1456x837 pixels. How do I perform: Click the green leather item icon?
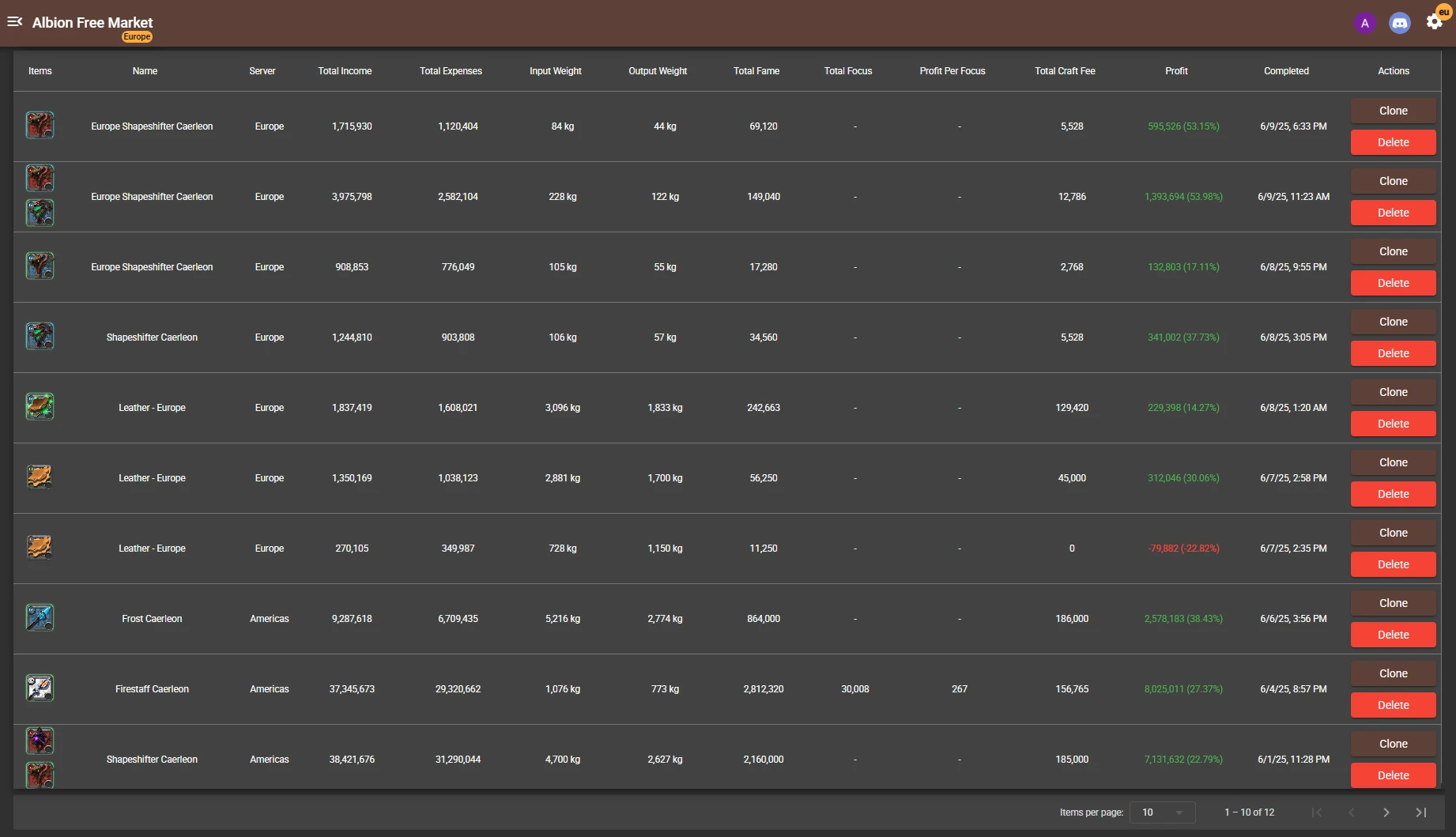(40, 407)
